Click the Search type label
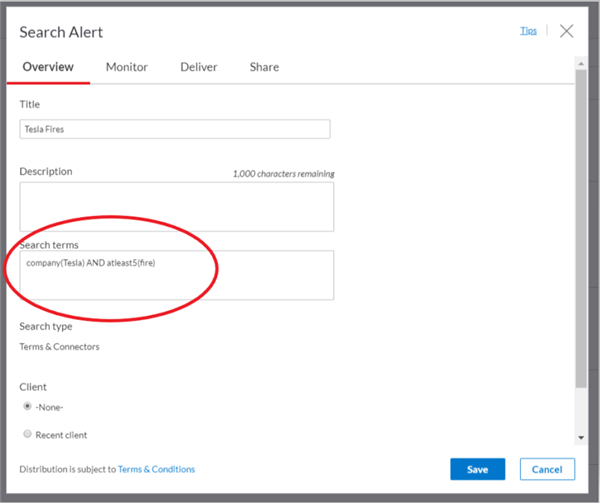The width and height of the screenshot is (600, 503). pyautogui.click(x=46, y=326)
